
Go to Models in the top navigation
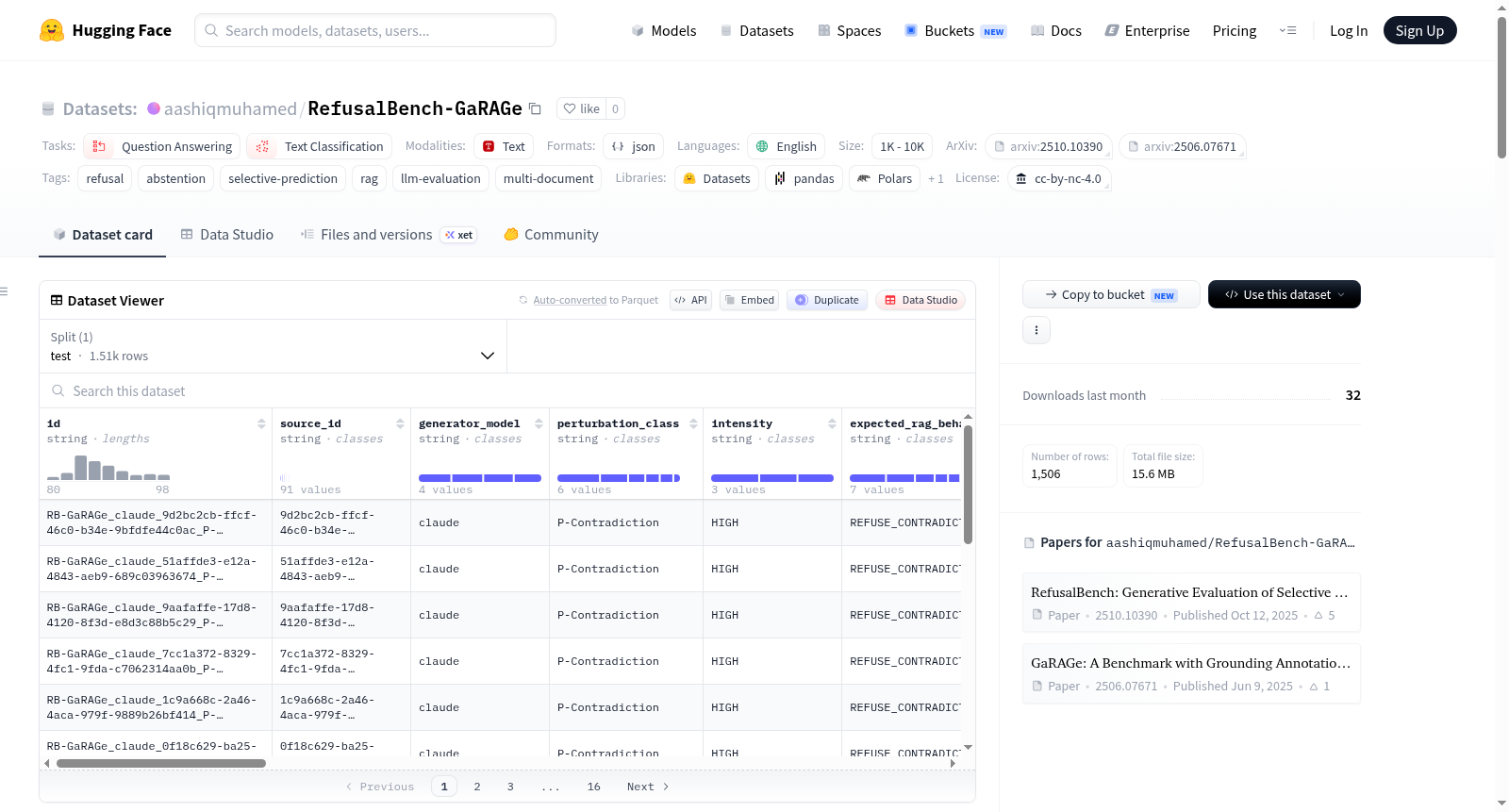(x=664, y=30)
